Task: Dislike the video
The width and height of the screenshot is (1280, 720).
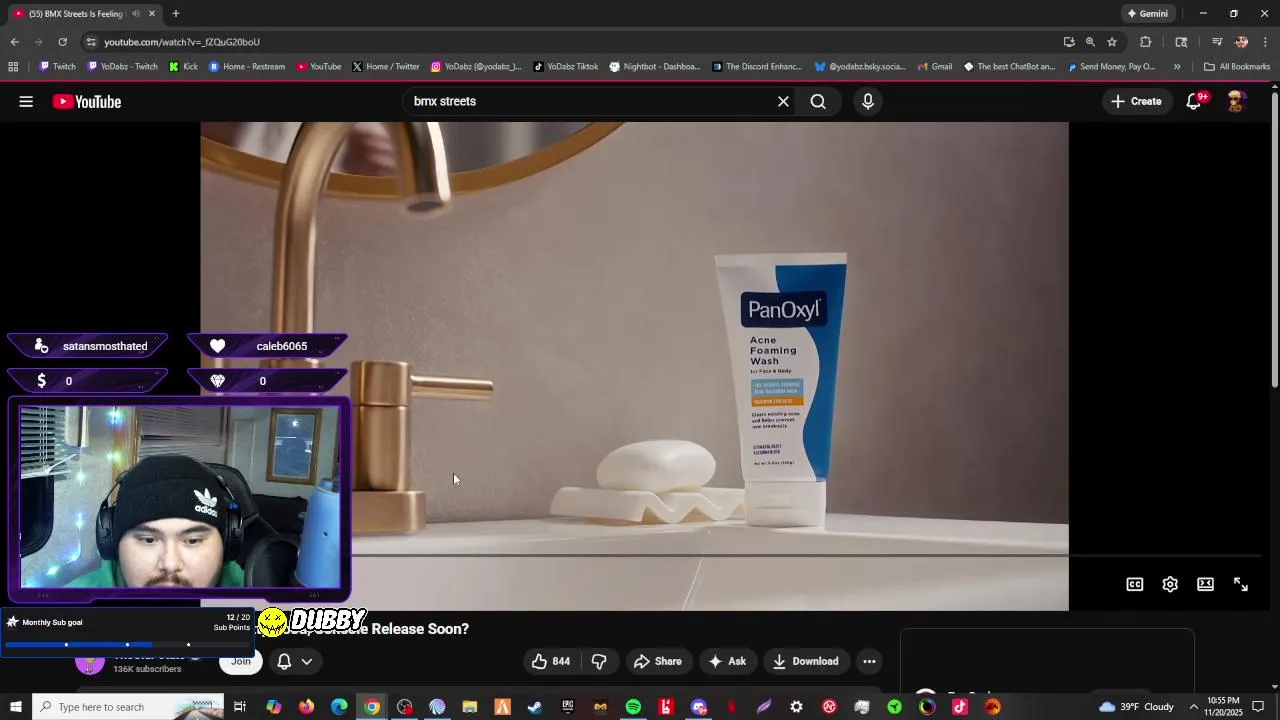Action: 599,661
